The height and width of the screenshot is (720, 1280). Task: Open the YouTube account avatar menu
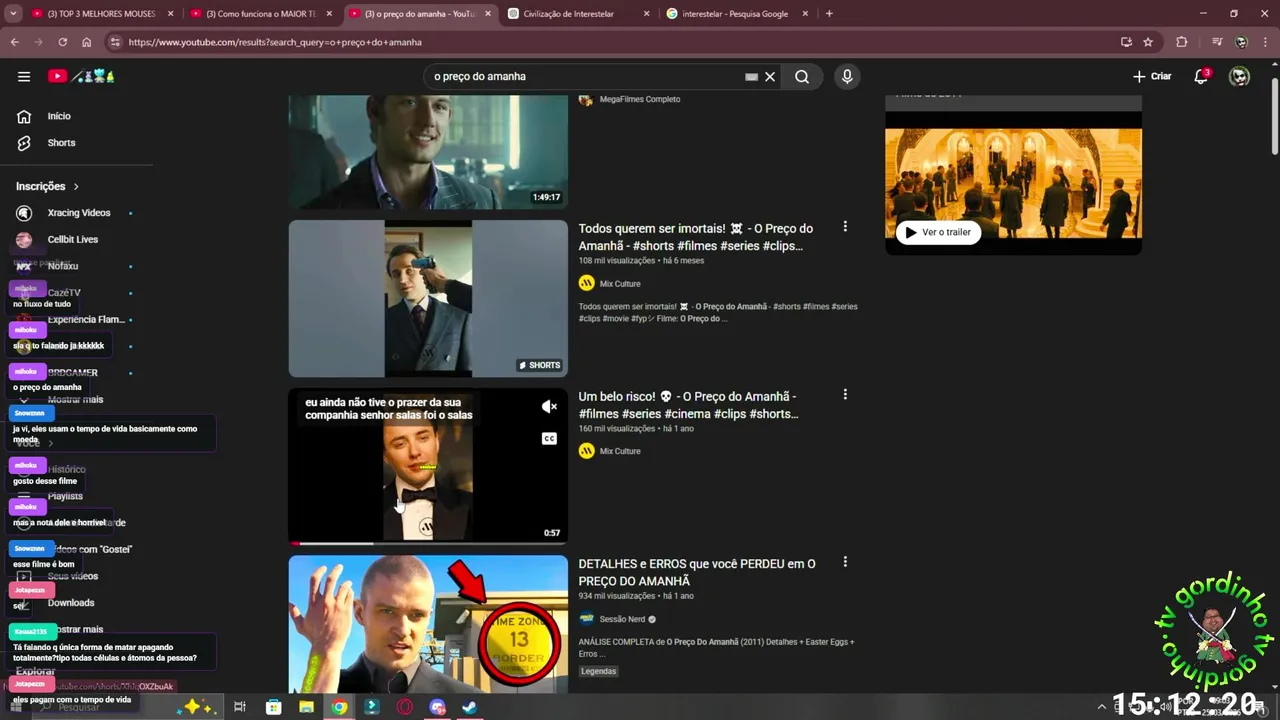point(1239,76)
